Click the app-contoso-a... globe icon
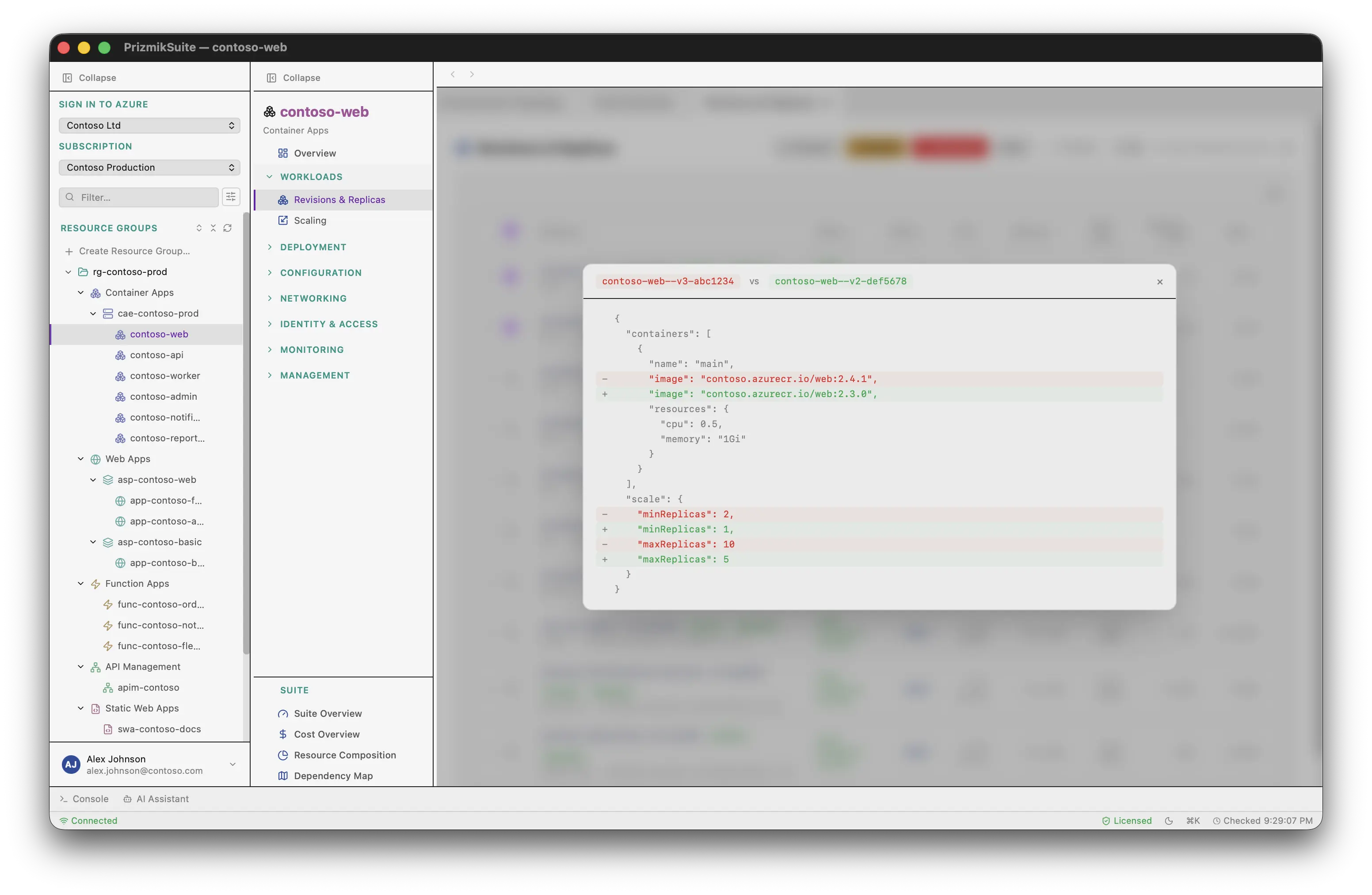Viewport: 1372px width, 895px height. [120, 521]
